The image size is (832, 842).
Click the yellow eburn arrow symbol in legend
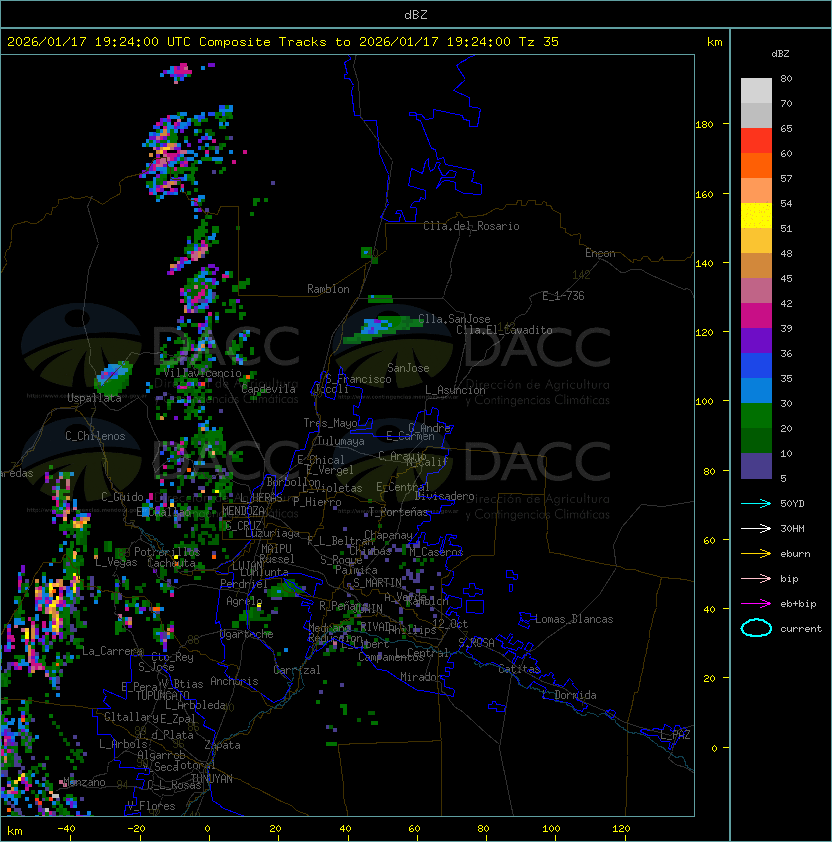tap(756, 554)
